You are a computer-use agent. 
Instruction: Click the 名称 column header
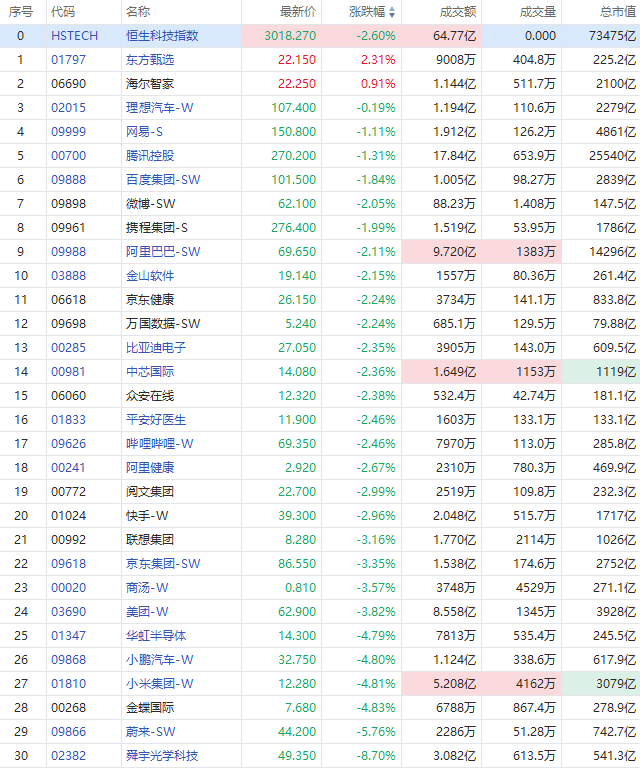138,12
